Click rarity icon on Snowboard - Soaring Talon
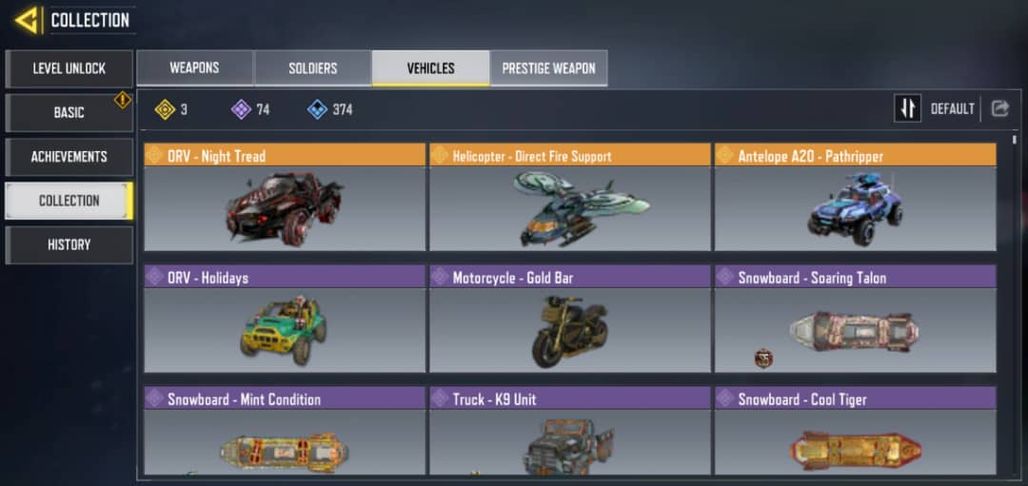The width and height of the screenshot is (1028, 486). click(x=725, y=277)
